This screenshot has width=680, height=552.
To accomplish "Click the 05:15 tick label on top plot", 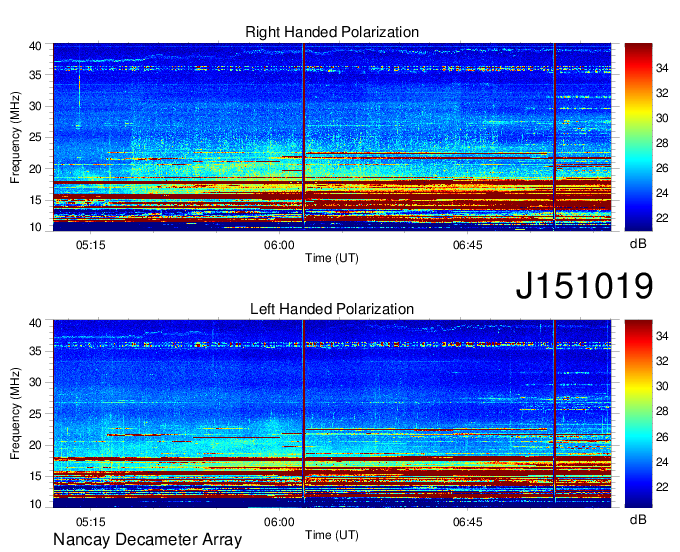I will click(x=91, y=245).
